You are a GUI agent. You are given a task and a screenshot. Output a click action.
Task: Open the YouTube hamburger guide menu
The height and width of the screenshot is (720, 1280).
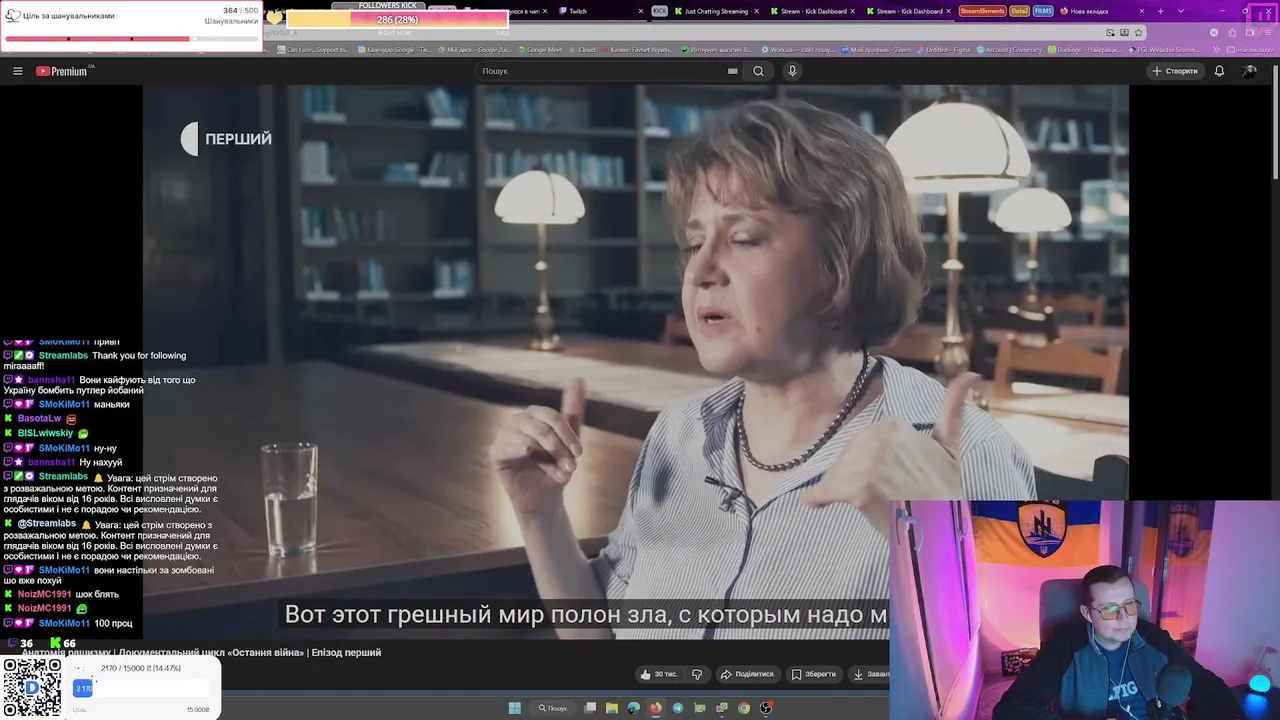tap(17, 71)
